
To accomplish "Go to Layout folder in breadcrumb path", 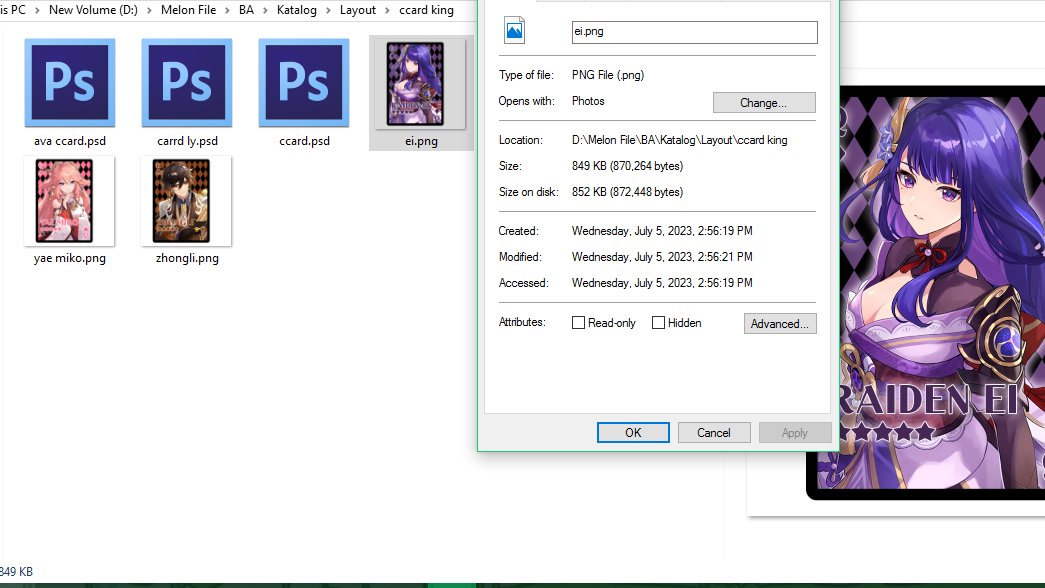I will pyautogui.click(x=358, y=10).
